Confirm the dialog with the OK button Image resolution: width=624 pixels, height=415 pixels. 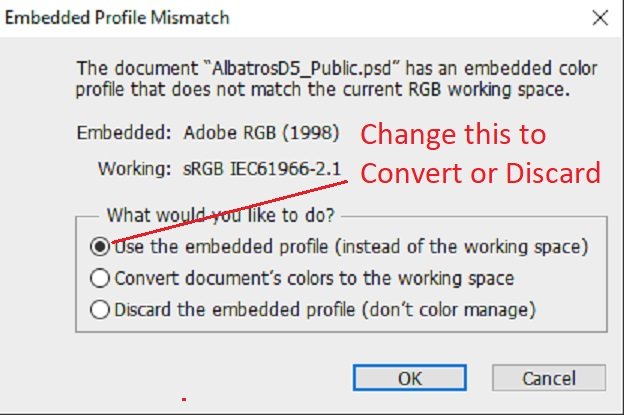coord(410,379)
